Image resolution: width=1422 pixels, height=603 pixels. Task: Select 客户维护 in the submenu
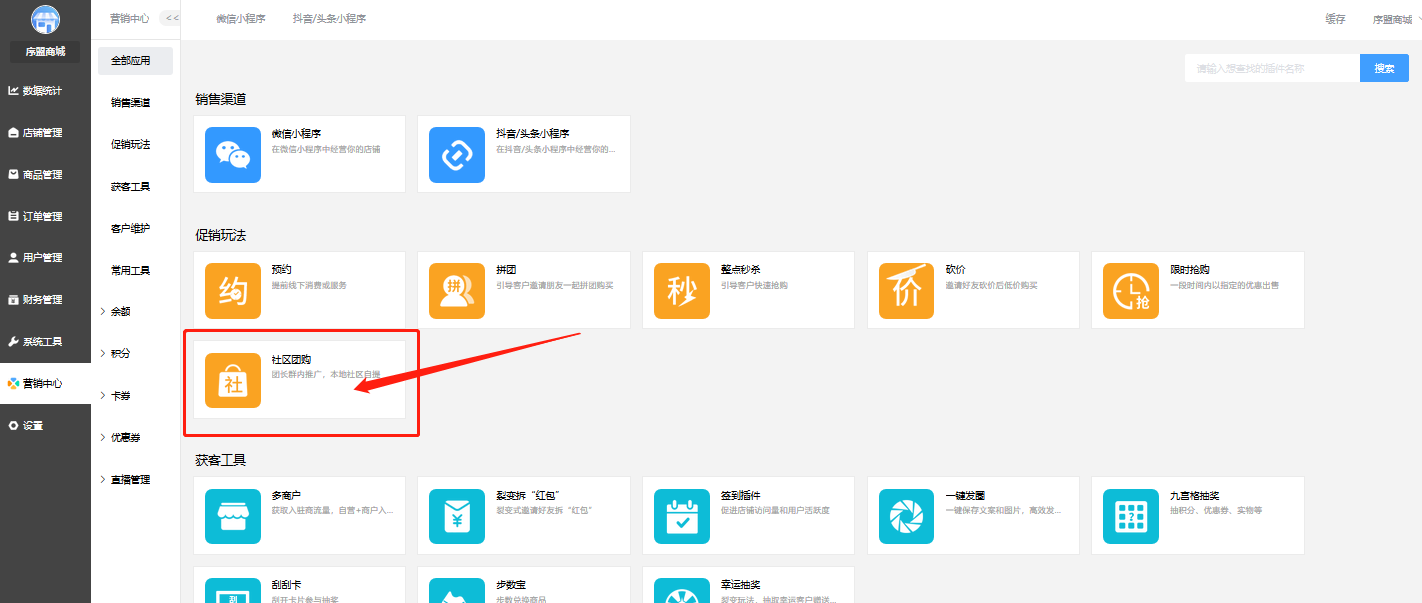click(x=130, y=229)
